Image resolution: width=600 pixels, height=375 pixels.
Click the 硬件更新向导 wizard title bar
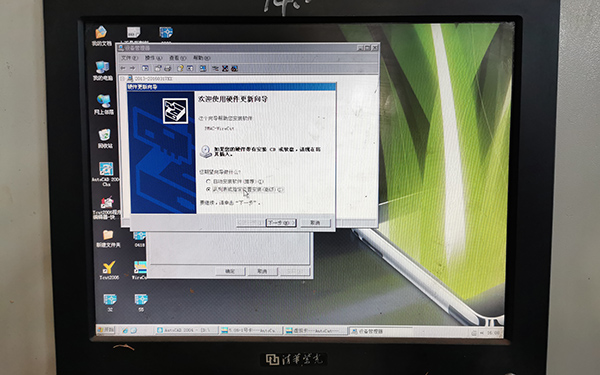click(232, 87)
